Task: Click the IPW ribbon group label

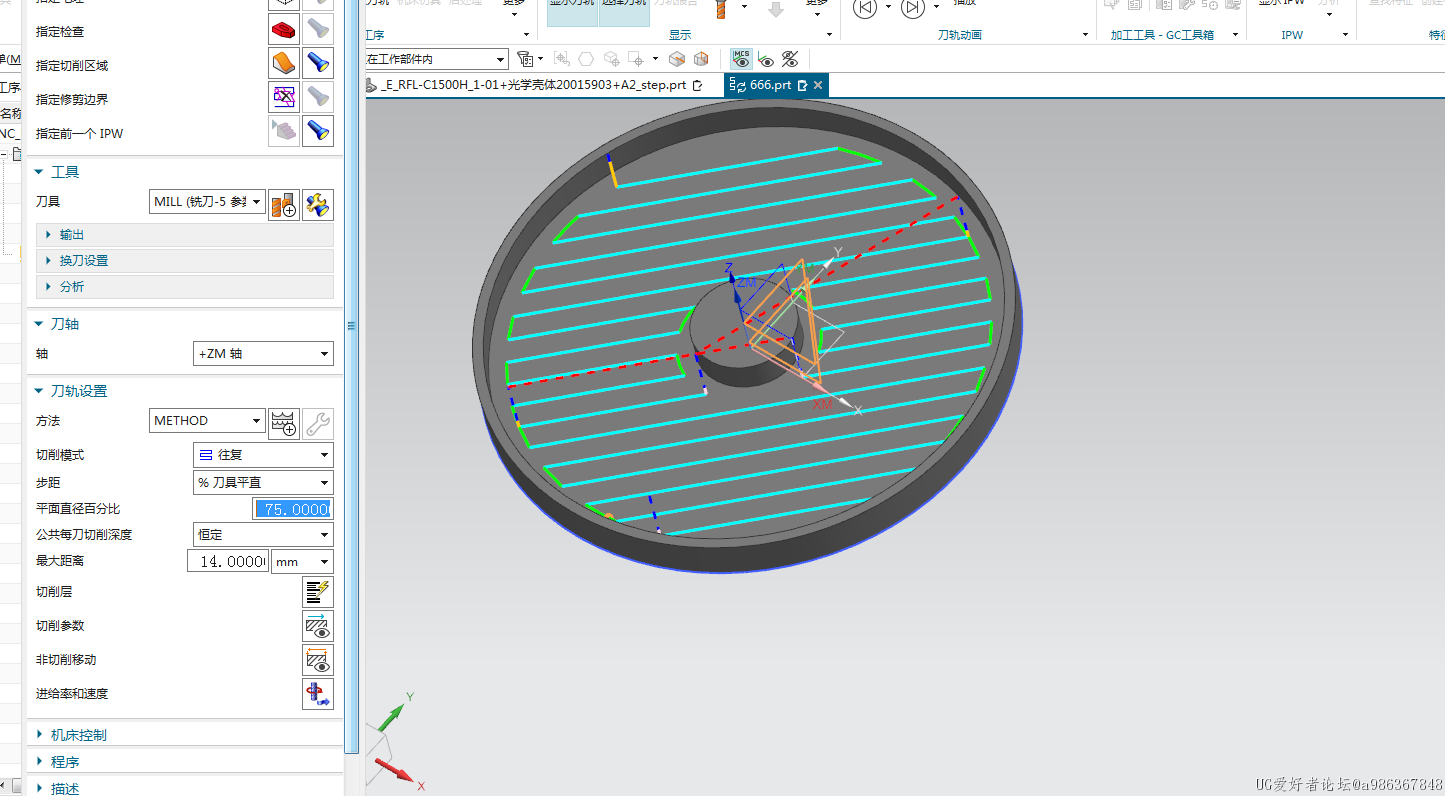Action: click(x=1292, y=35)
